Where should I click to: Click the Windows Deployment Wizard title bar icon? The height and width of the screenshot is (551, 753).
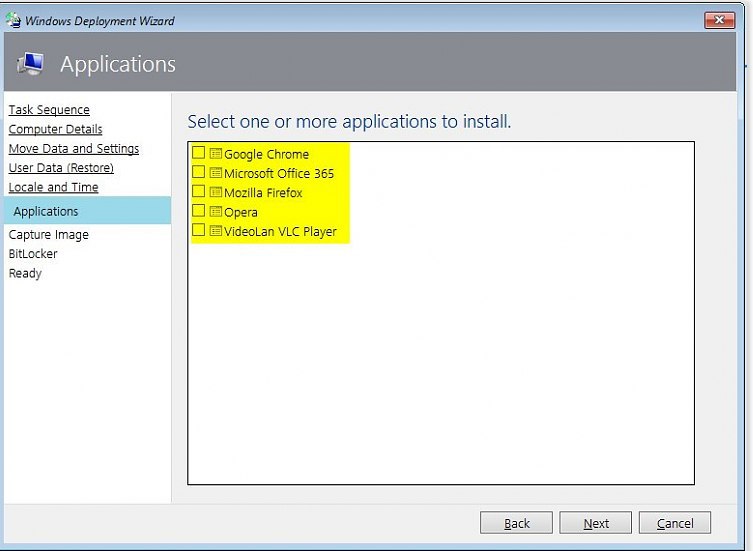tap(13, 20)
